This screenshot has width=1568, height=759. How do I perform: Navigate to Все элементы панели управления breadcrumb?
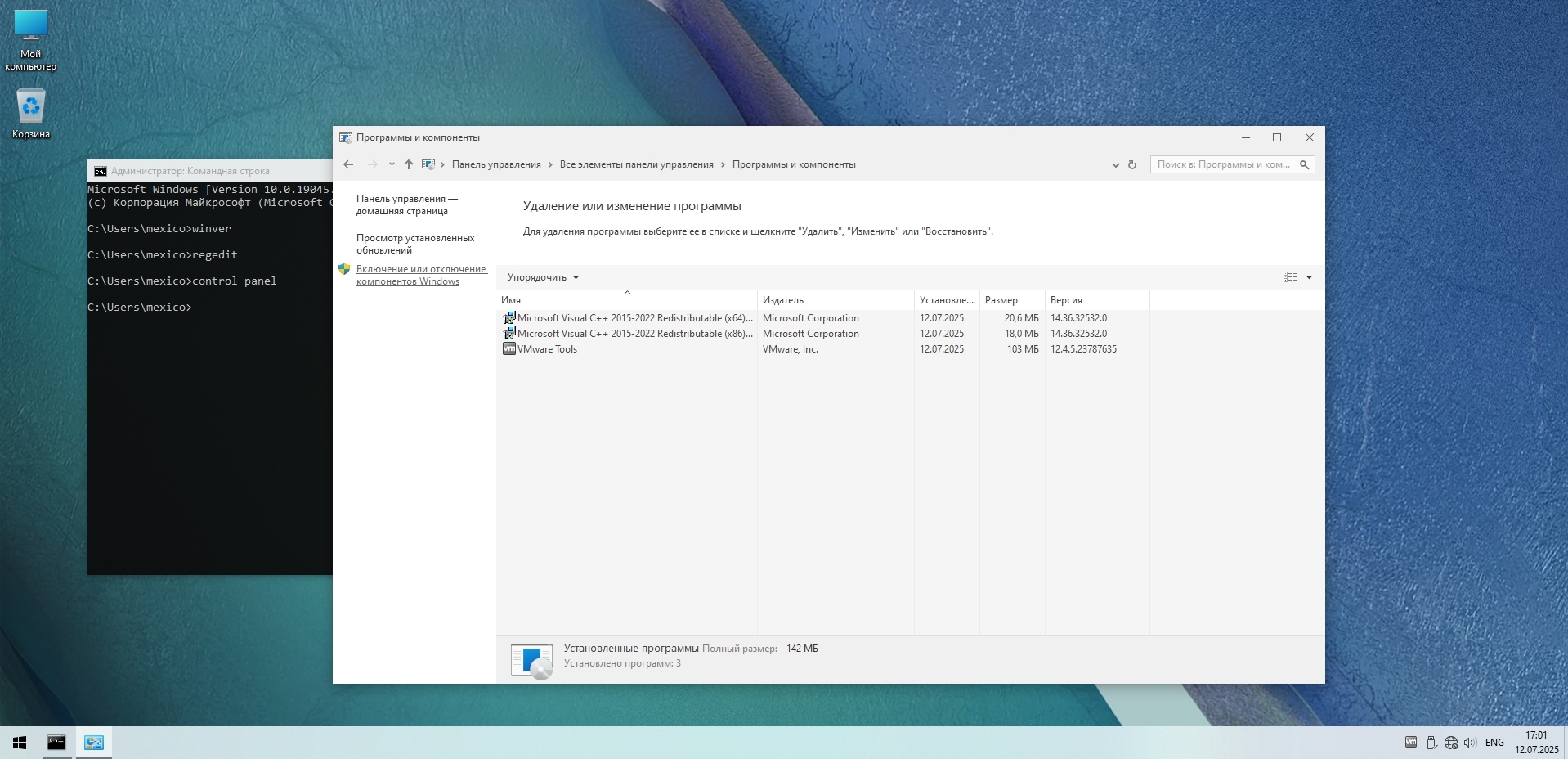[x=636, y=164]
